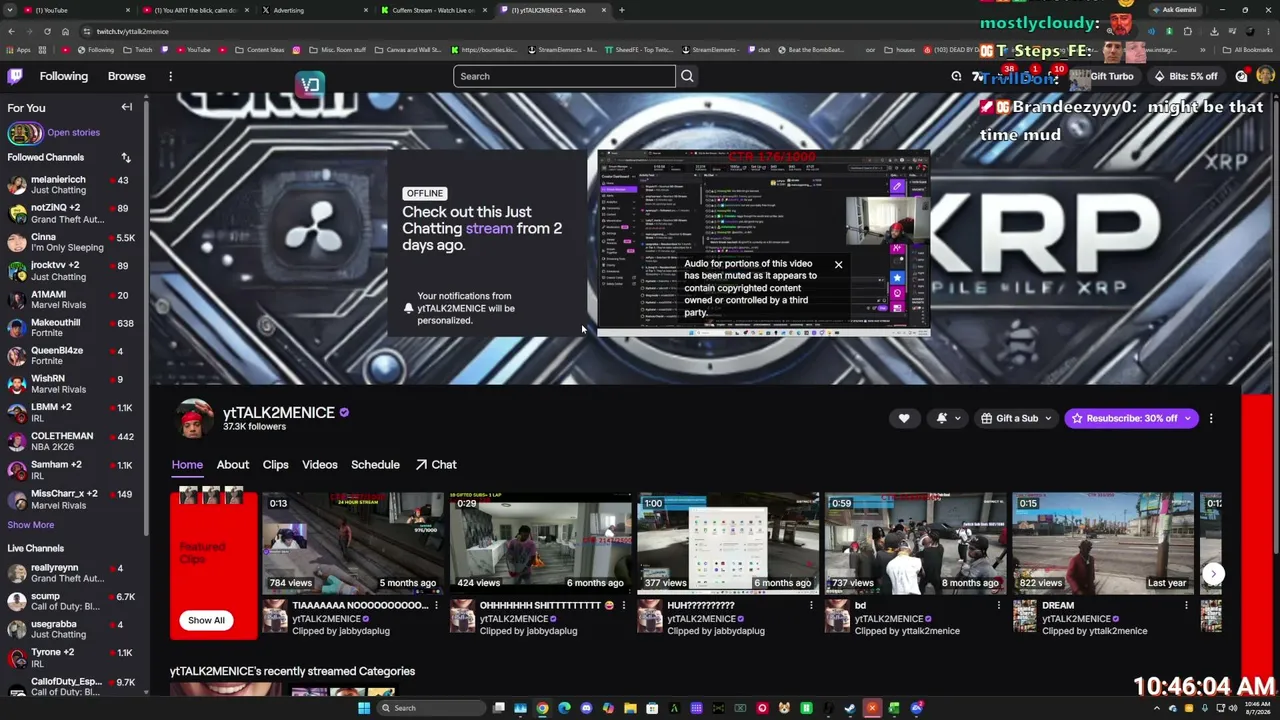This screenshot has height=720, width=1280.
Task: Open options for the OHHHHHHH clip
Action: pos(623,606)
